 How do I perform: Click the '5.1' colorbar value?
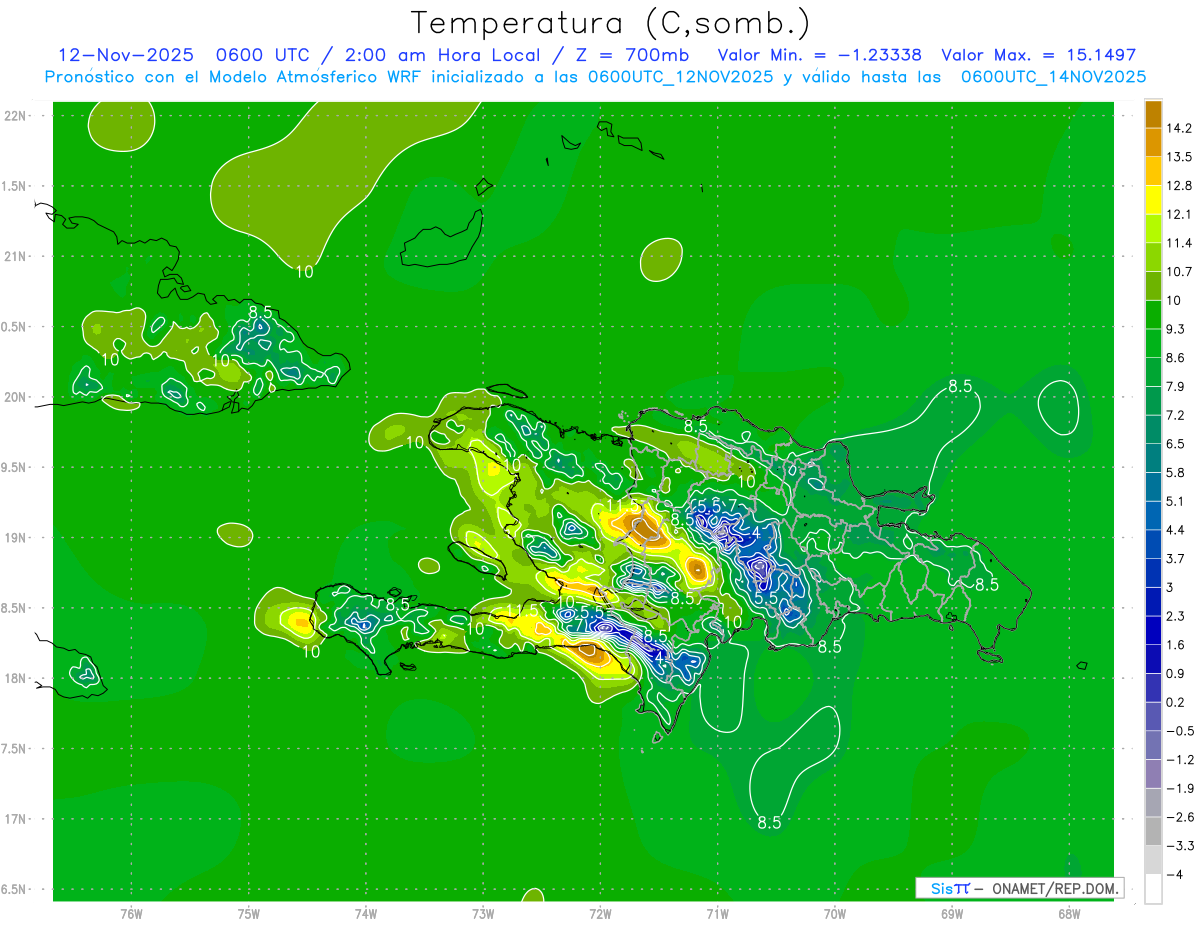tap(1175, 501)
